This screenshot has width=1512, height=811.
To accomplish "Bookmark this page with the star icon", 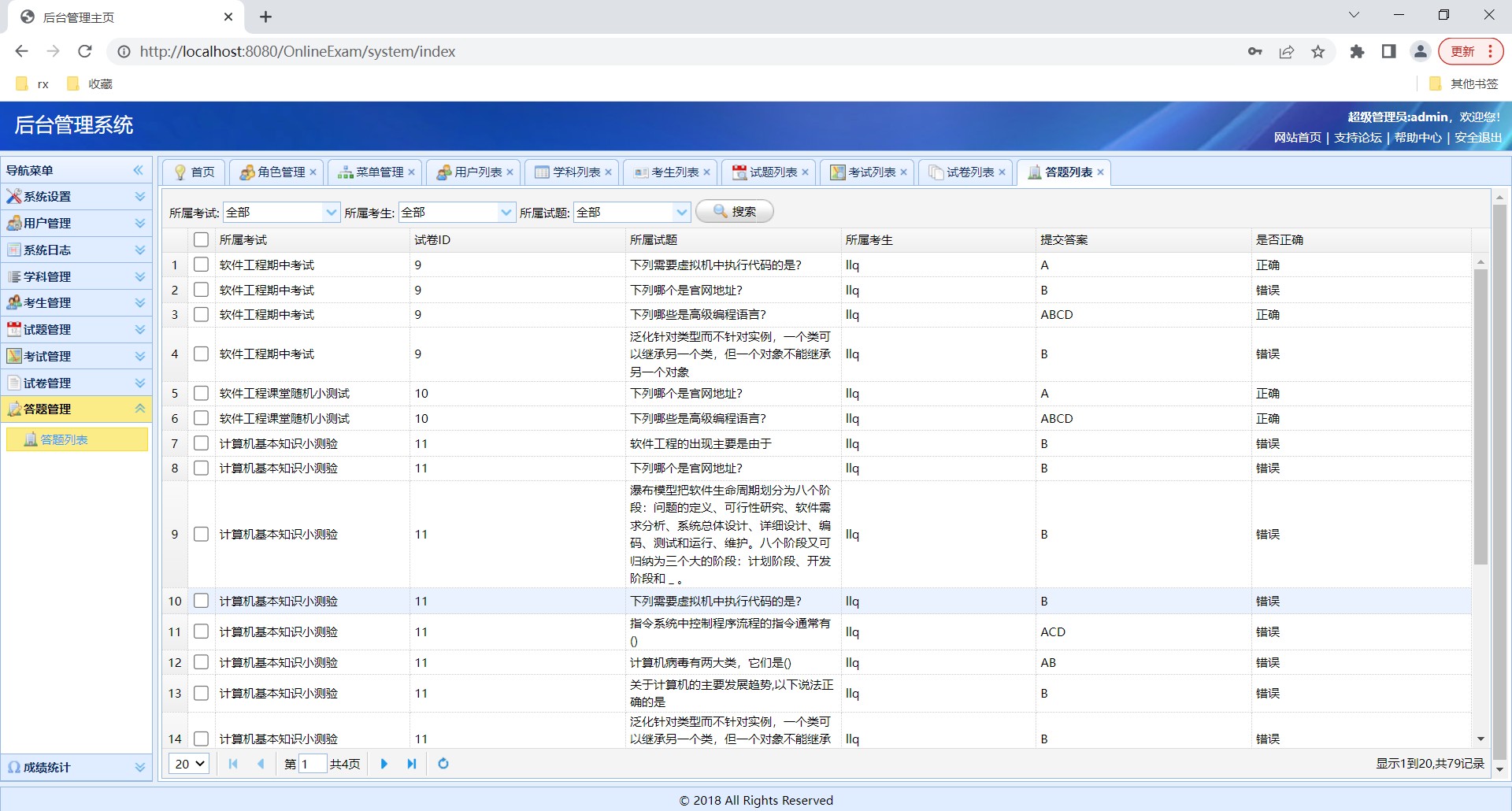I will 1317,52.
